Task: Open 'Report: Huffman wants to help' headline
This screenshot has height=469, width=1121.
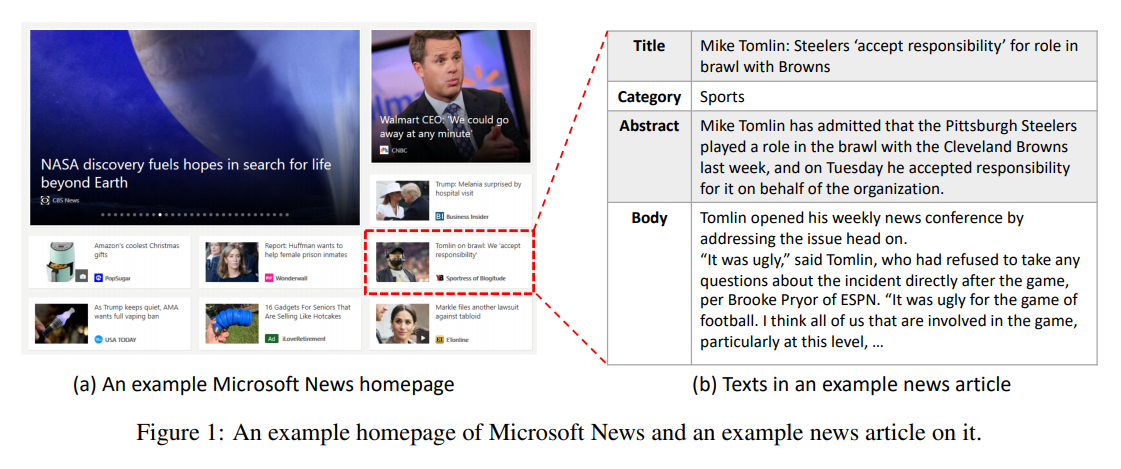Action: pos(306,250)
